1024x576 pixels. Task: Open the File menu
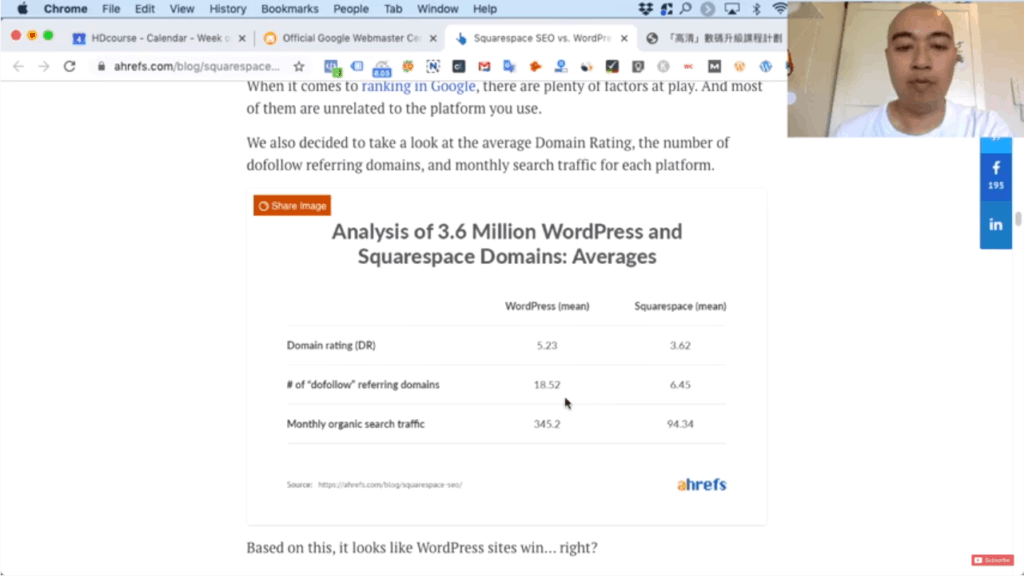pos(110,8)
